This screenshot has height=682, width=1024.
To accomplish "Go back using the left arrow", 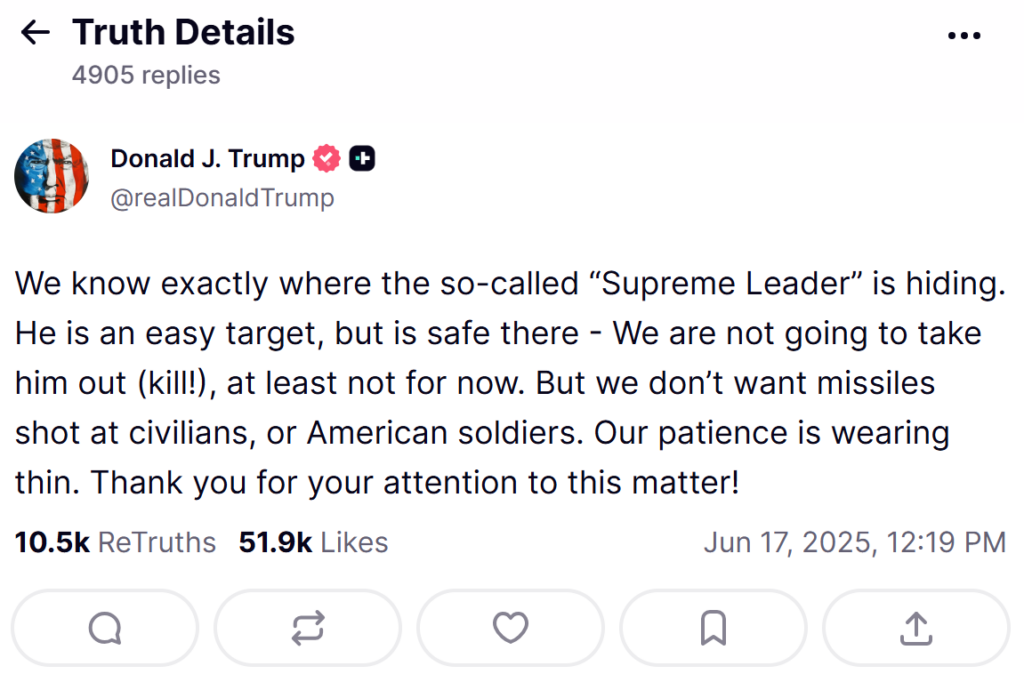I will click(x=35, y=33).
